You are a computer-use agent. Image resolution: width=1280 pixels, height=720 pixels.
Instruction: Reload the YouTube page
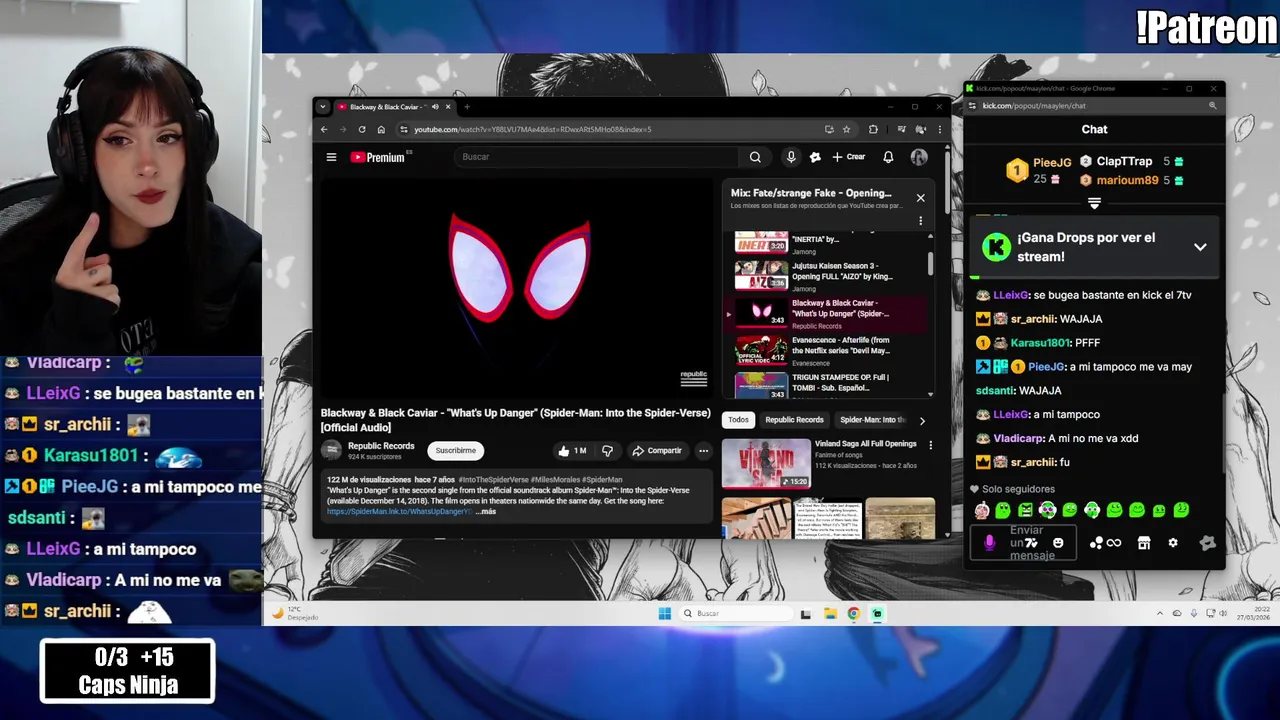[x=362, y=129]
